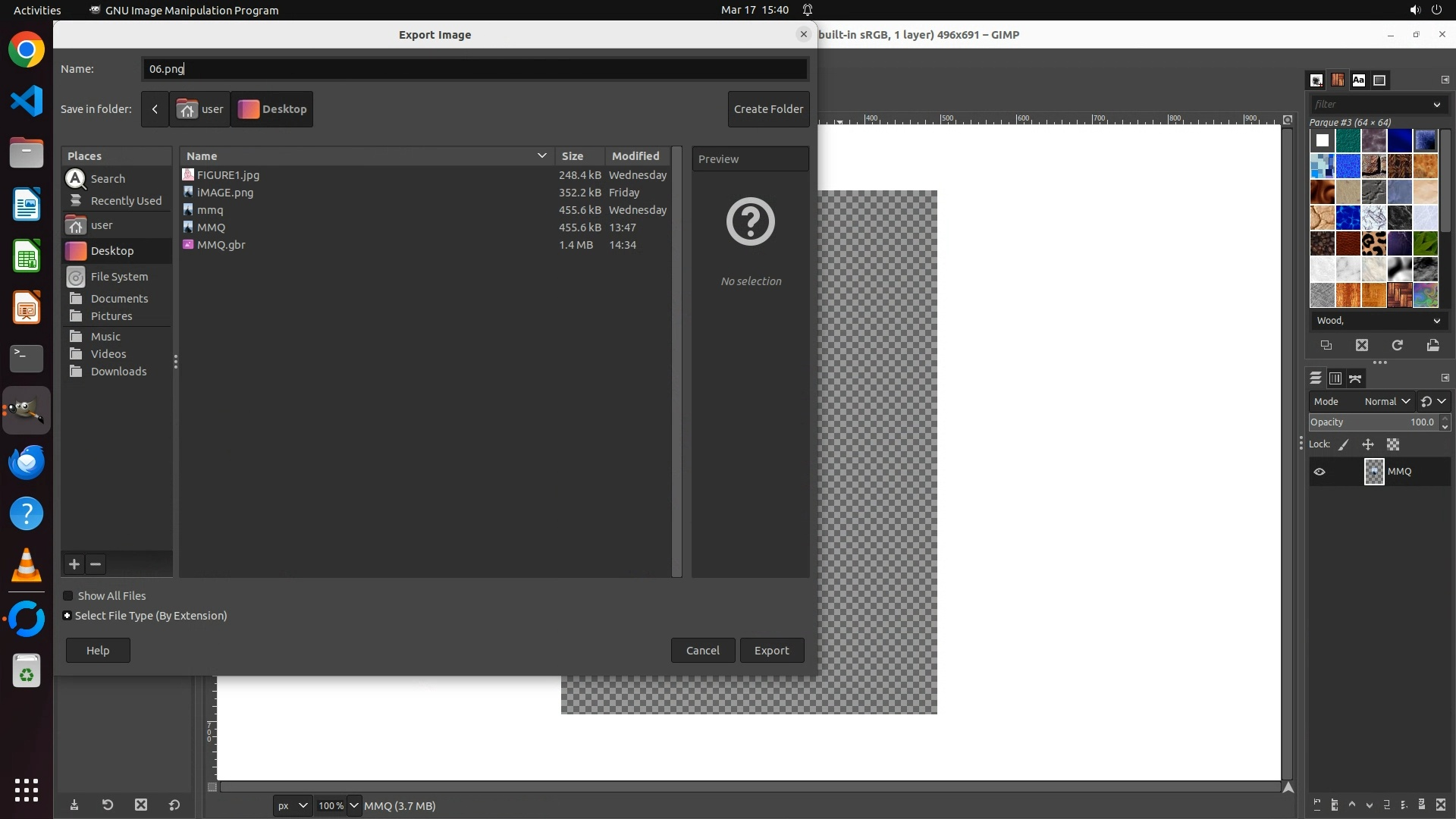Click the Create Folder button

point(768,109)
